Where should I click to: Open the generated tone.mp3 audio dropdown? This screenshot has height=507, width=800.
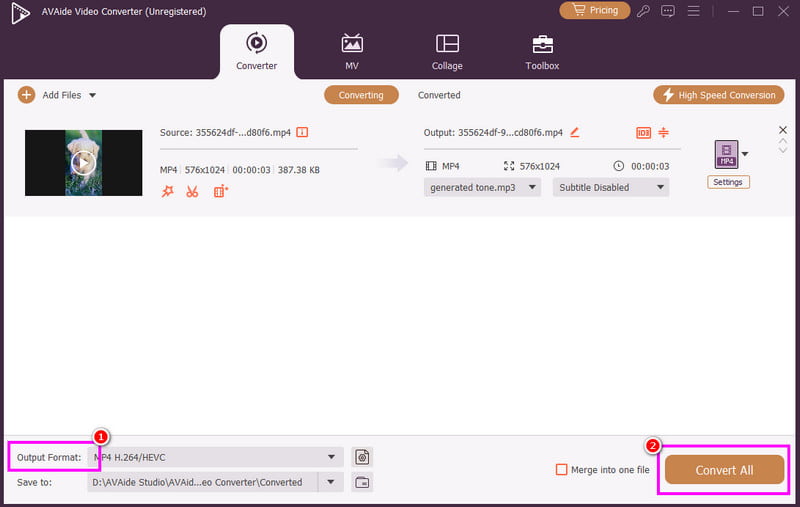click(x=482, y=187)
